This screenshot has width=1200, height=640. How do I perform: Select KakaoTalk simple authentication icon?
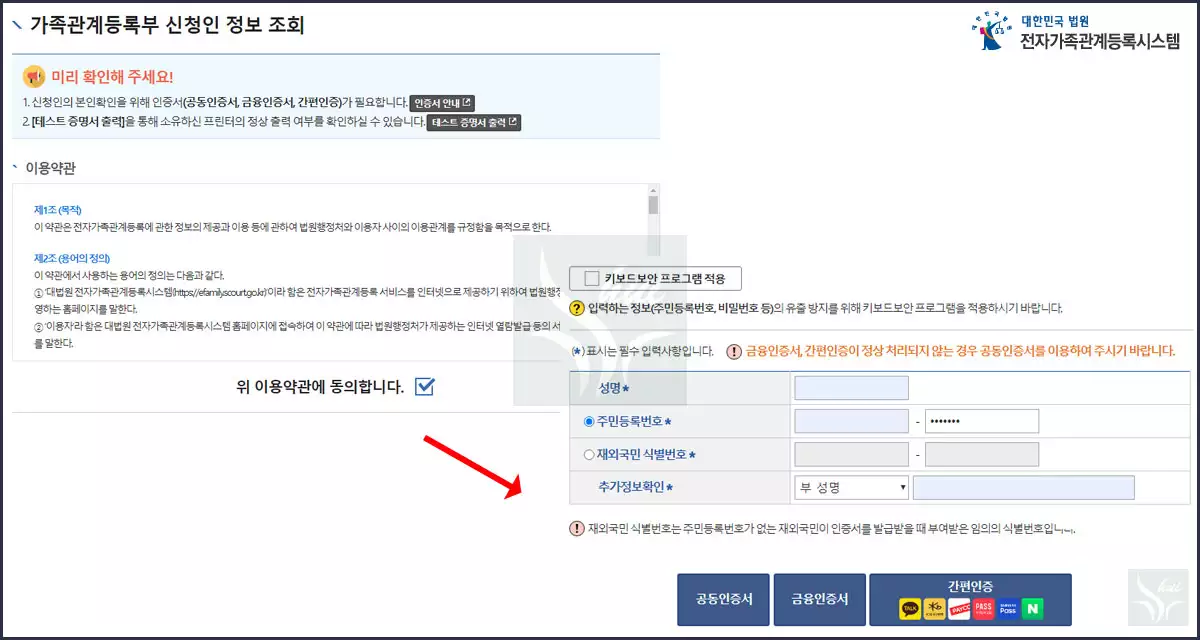coord(909,609)
